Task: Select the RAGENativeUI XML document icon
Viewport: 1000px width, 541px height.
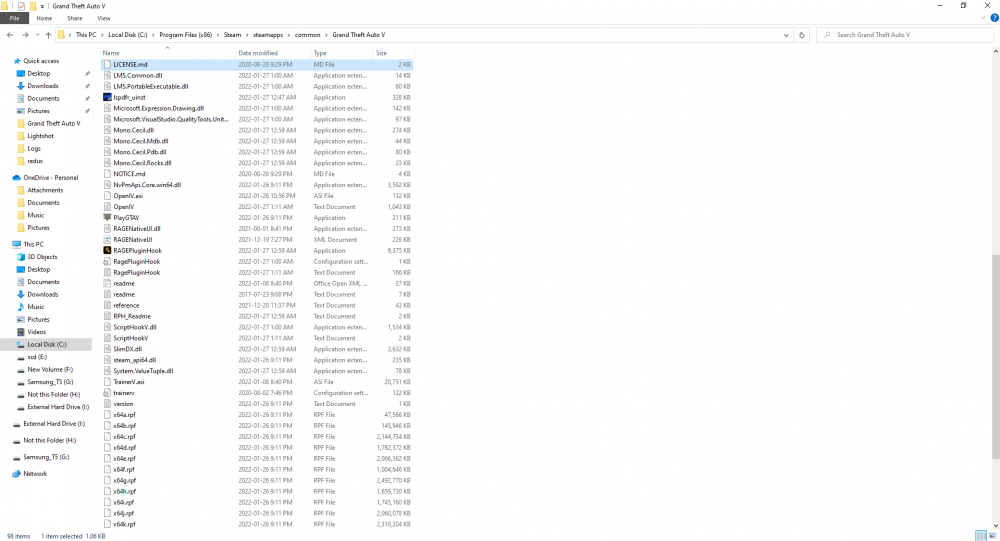Action: click(x=107, y=240)
